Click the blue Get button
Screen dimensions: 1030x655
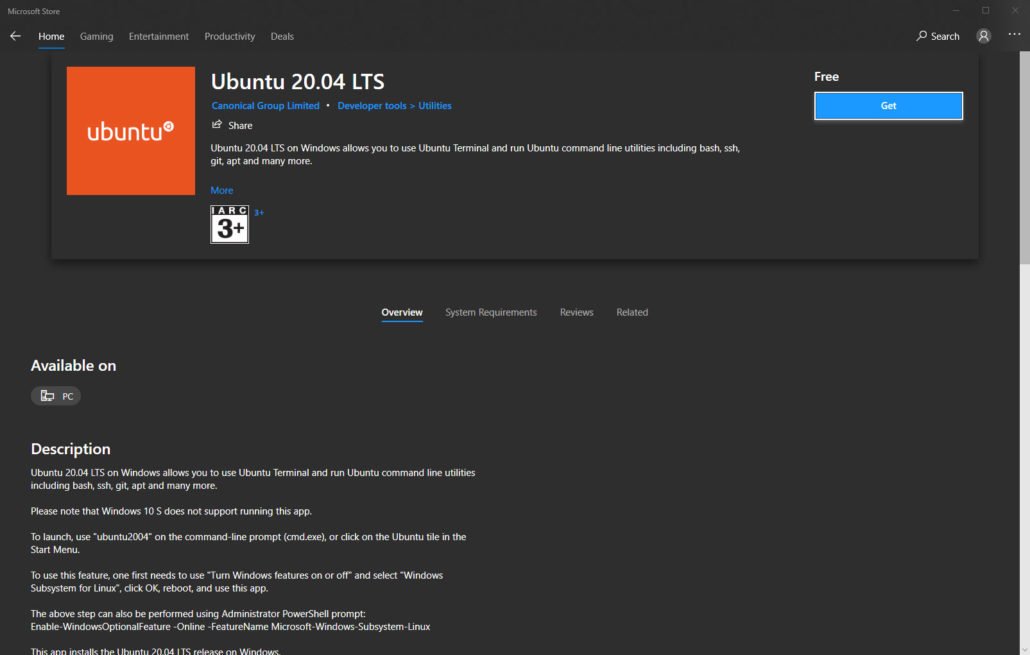tap(888, 106)
